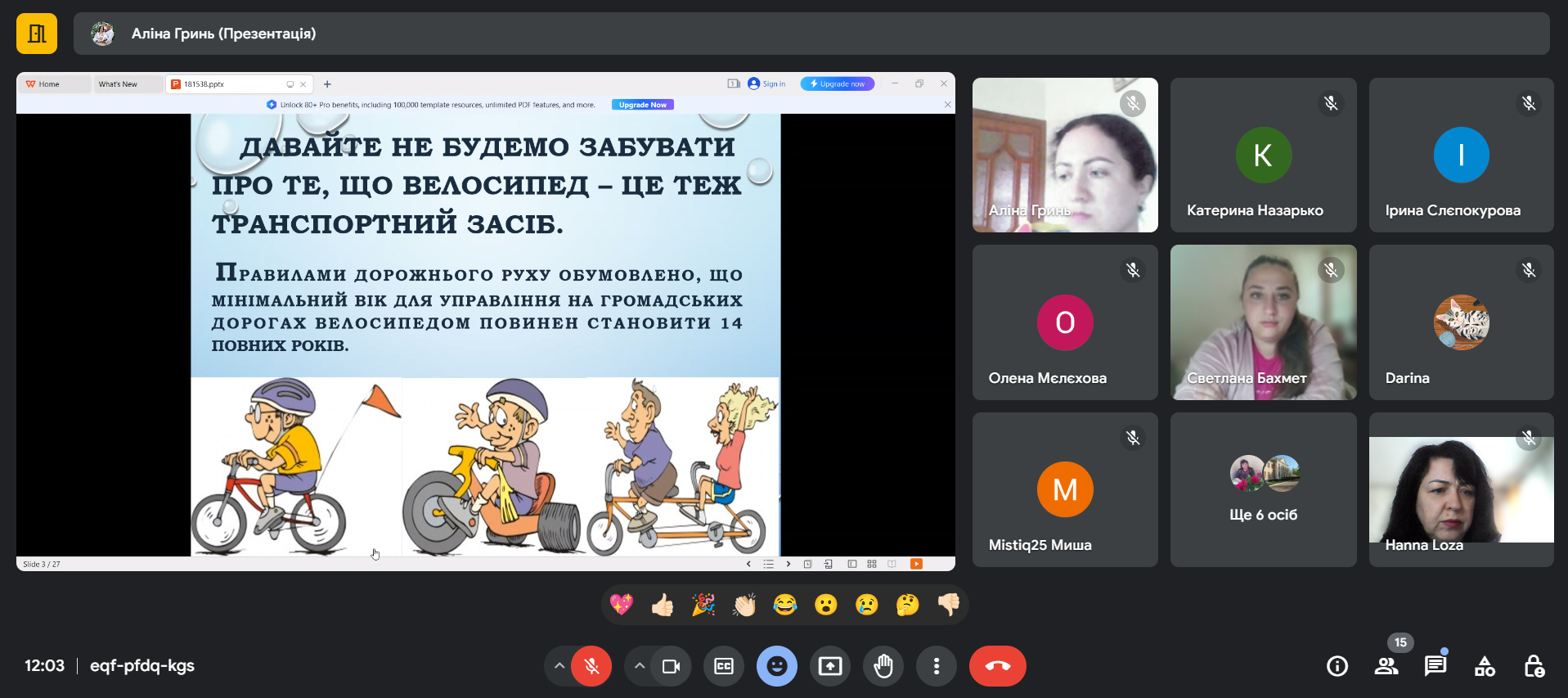Expand video settings arrow beside camera
1568x698 pixels.
point(640,666)
